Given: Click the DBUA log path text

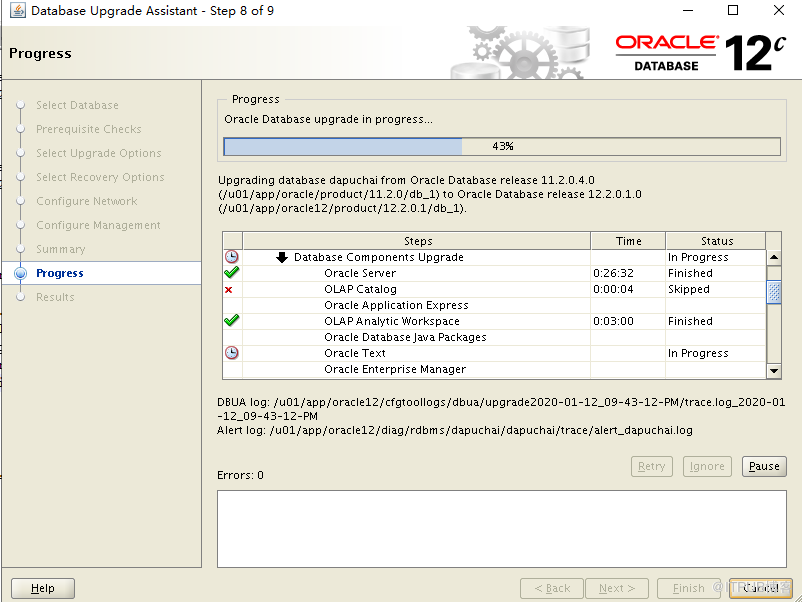Looking at the screenshot, I should pos(501,409).
